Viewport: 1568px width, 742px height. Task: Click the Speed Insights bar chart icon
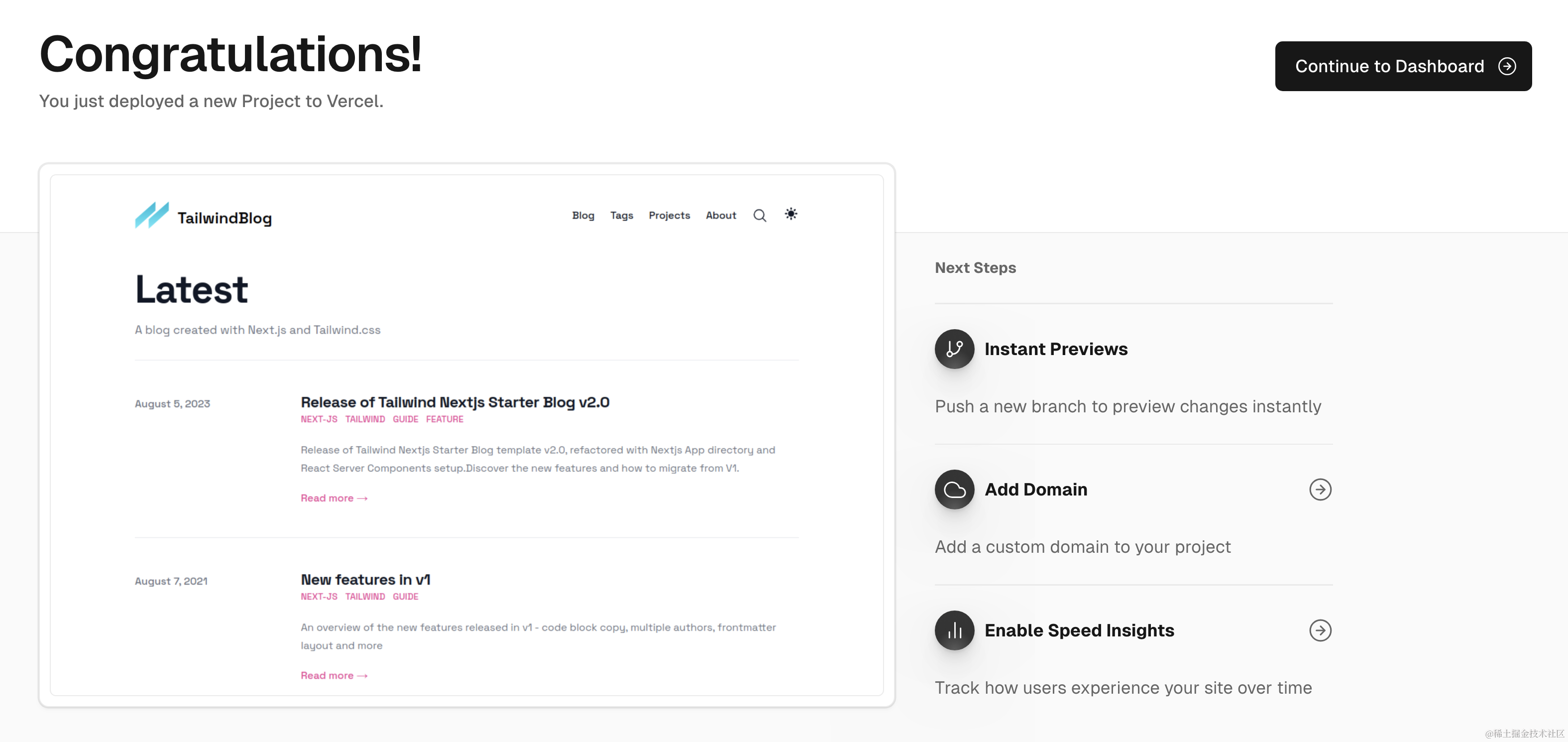pyautogui.click(x=954, y=630)
